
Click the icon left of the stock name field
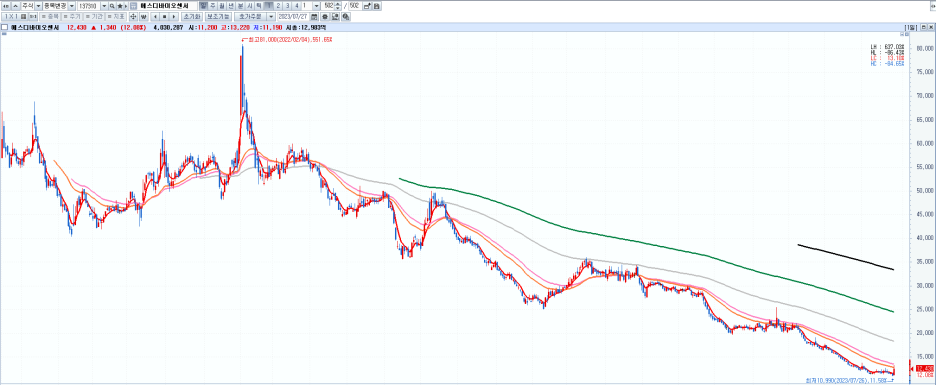pos(133,5)
